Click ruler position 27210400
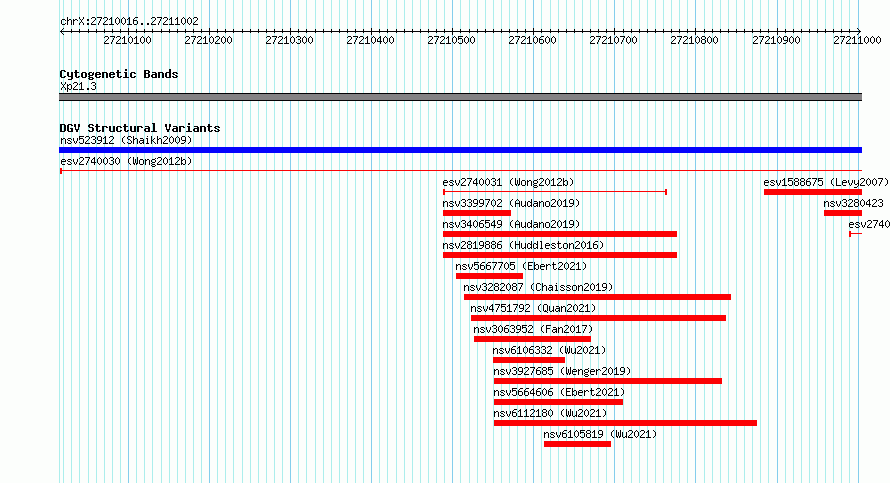The image size is (890, 483). (371, 40)
